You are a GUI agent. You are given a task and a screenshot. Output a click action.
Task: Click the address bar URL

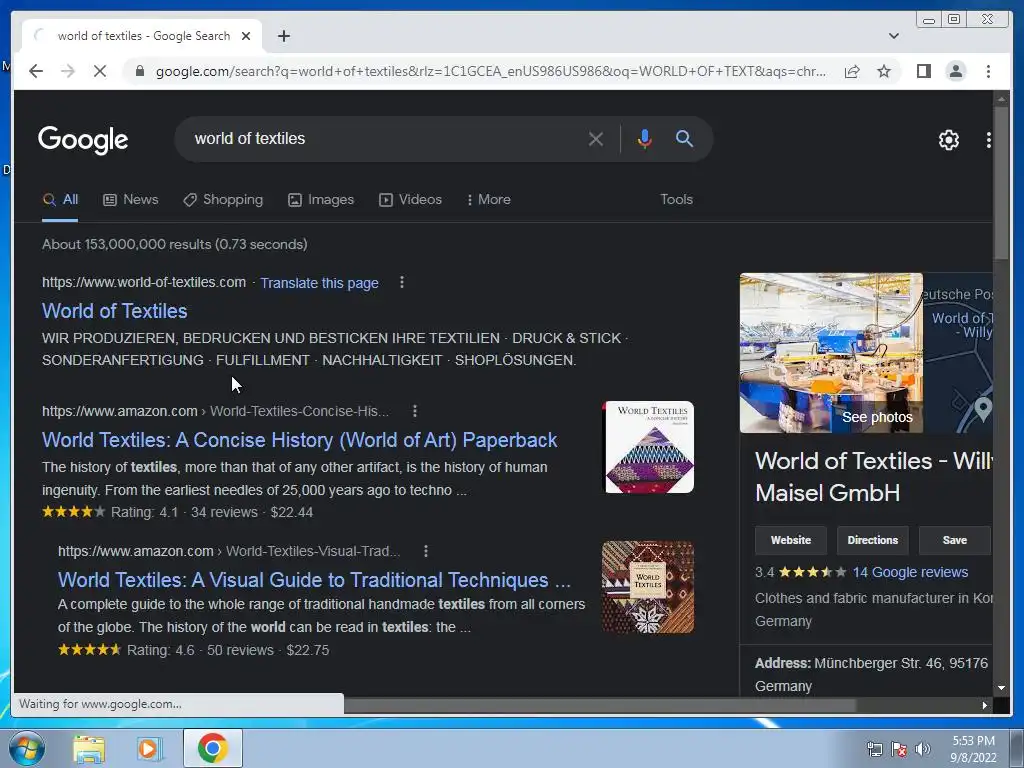coord(490,71)
